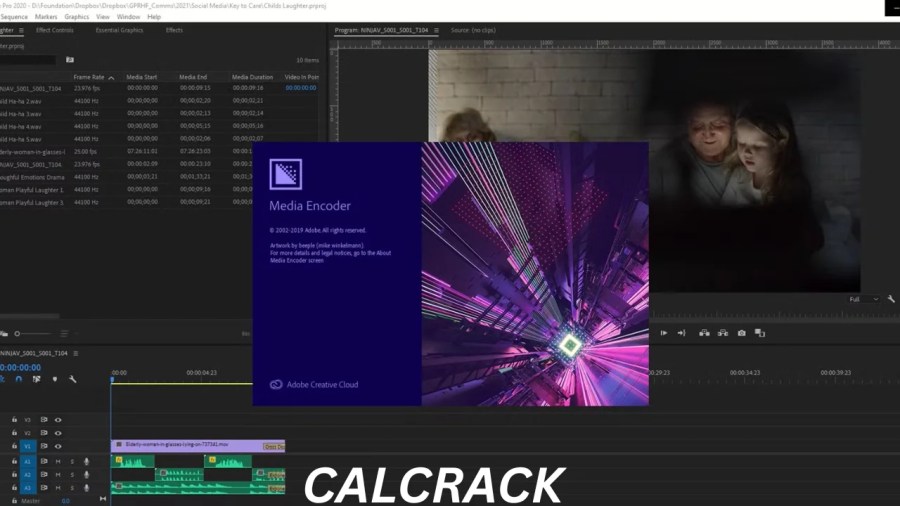Click the Media End column header

pyautogui.click(x=193, y=77)
